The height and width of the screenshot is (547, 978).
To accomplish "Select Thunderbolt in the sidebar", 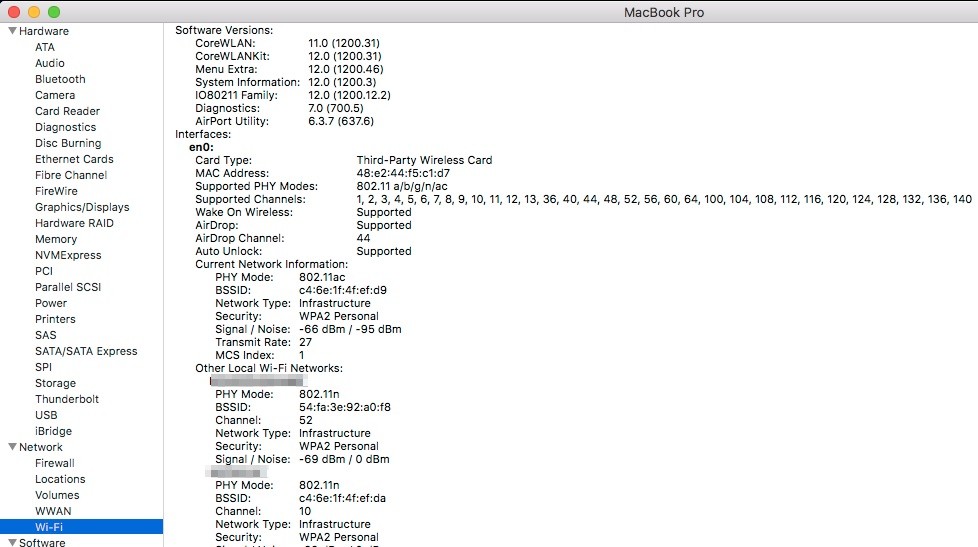I will click(x=67, y=399).
